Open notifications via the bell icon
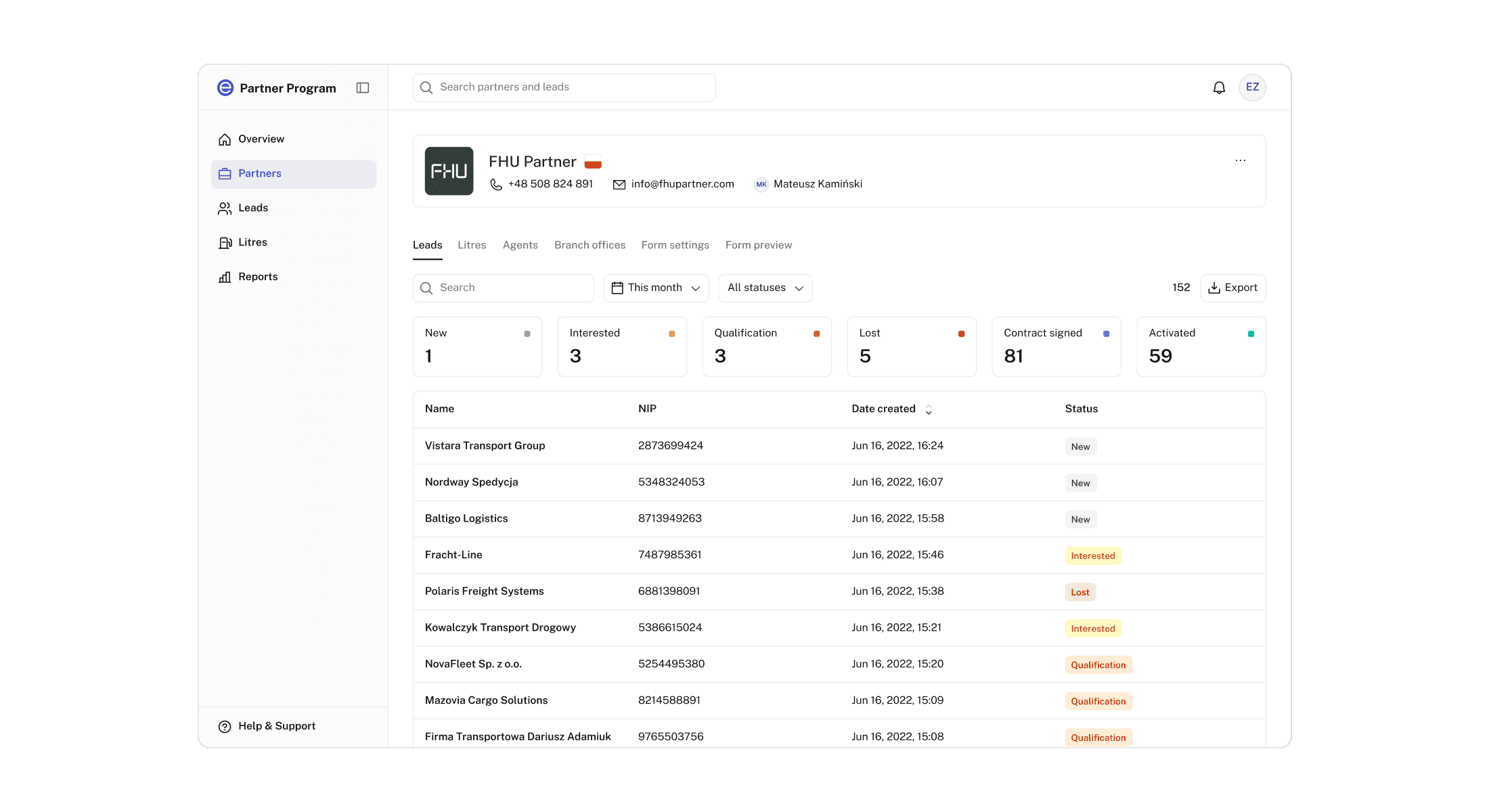The image size is (1489, 812). pos(1219,88)
